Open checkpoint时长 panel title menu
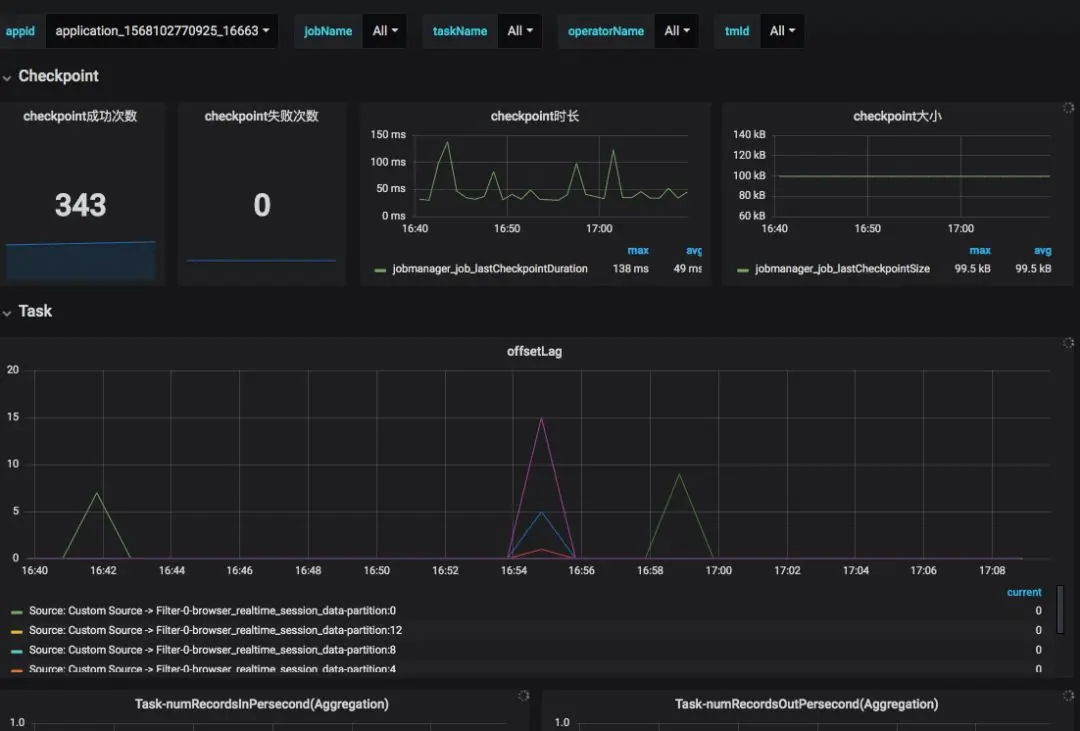 coord(534,116)
